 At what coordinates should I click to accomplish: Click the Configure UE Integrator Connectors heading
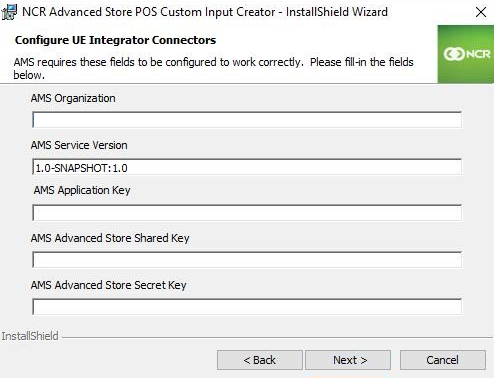(115, 40)
